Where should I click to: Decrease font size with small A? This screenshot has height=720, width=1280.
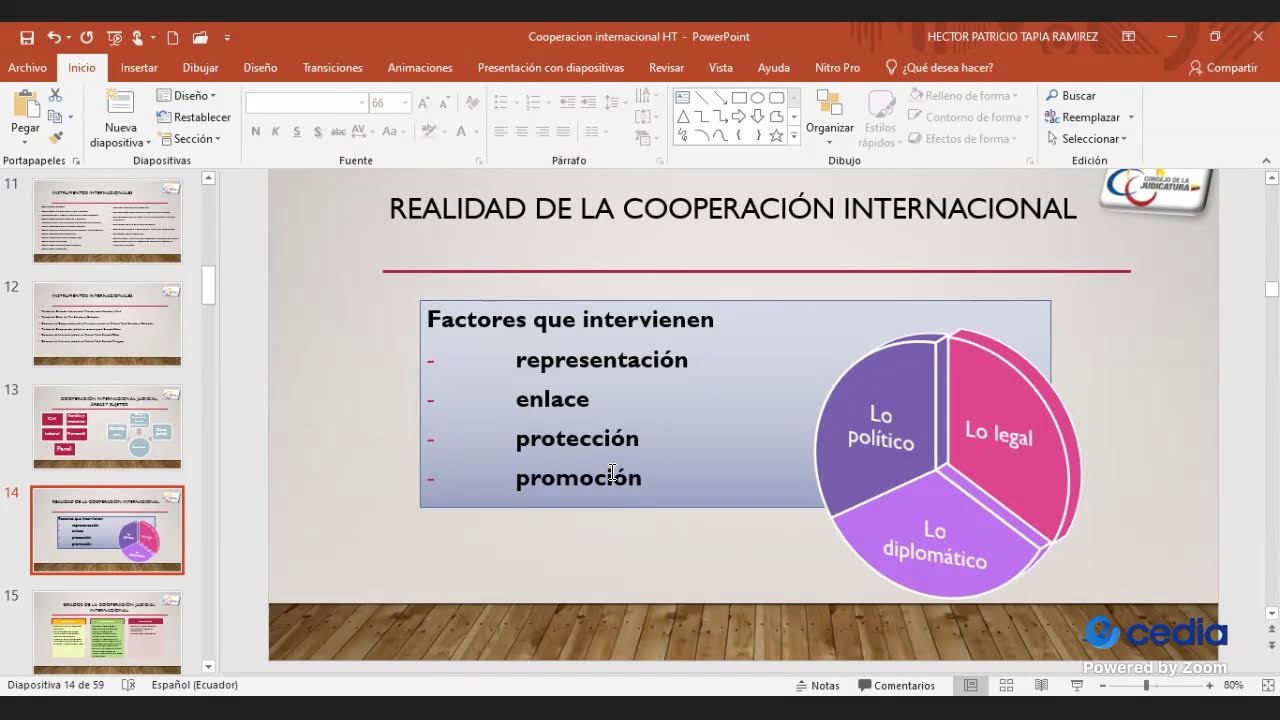[x=443, y=103]
